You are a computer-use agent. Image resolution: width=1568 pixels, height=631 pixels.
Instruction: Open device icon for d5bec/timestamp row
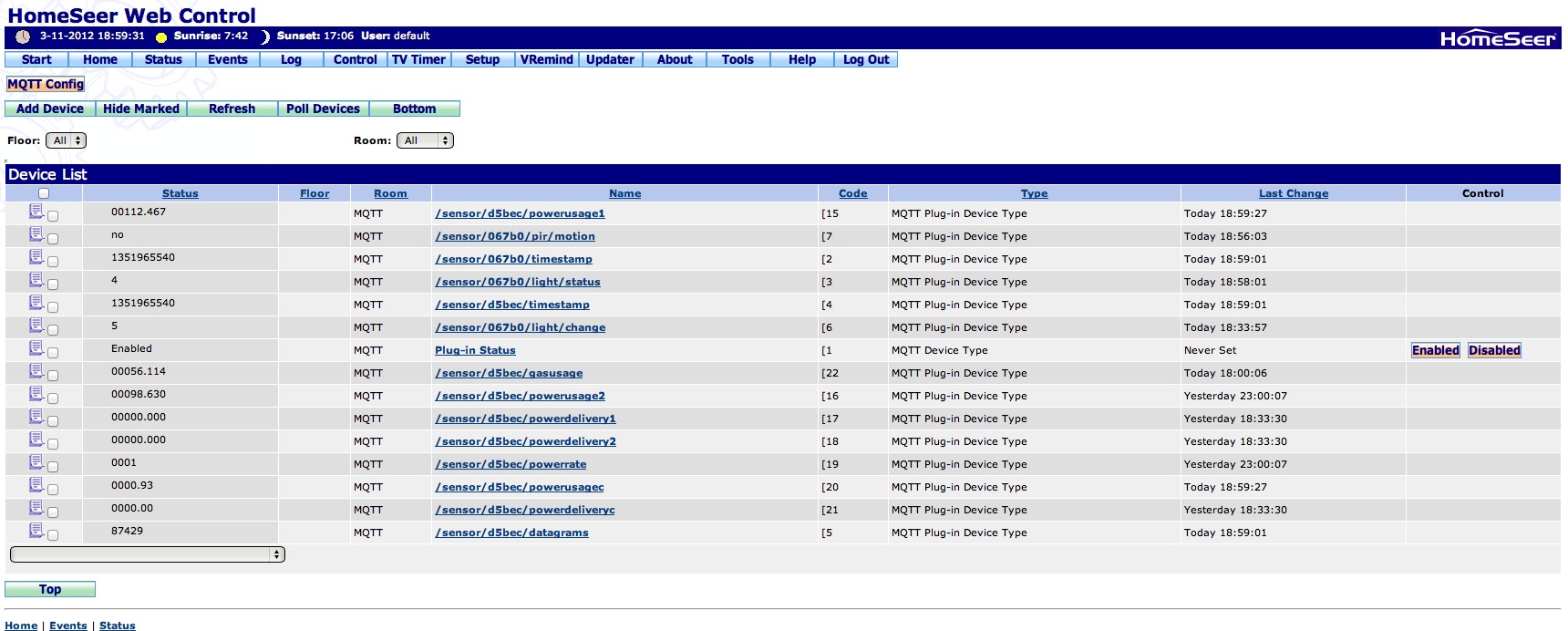point(36,303)
